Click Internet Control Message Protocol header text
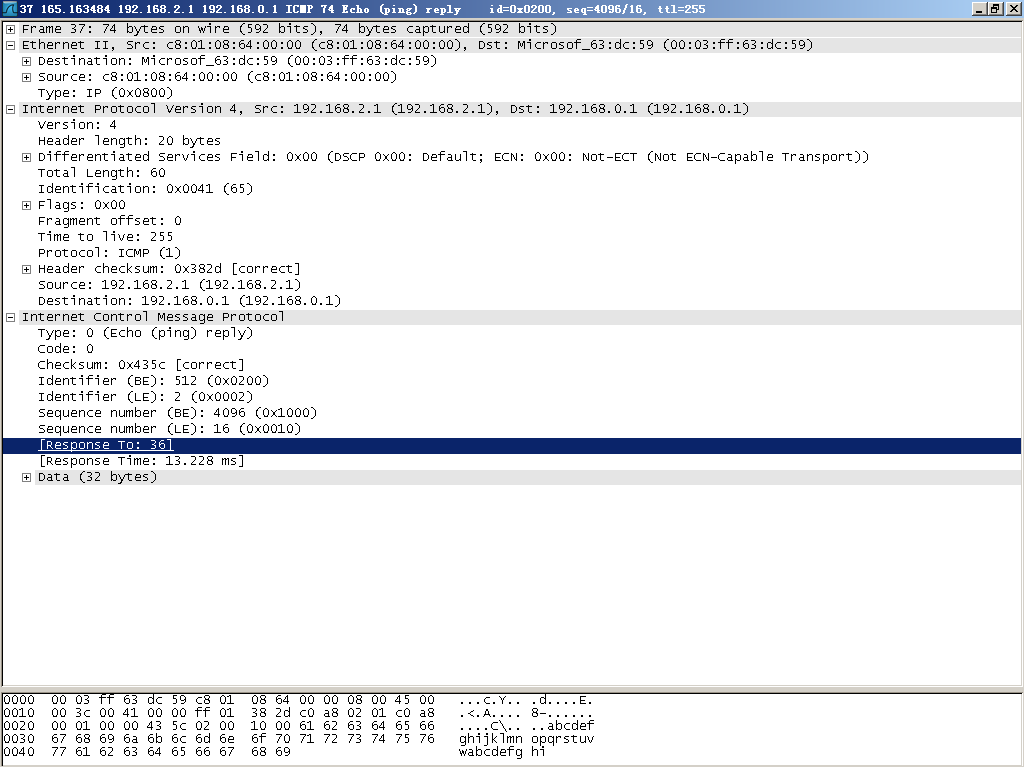The width and height of the screenshot is (1024, 768). pos(153,317)
